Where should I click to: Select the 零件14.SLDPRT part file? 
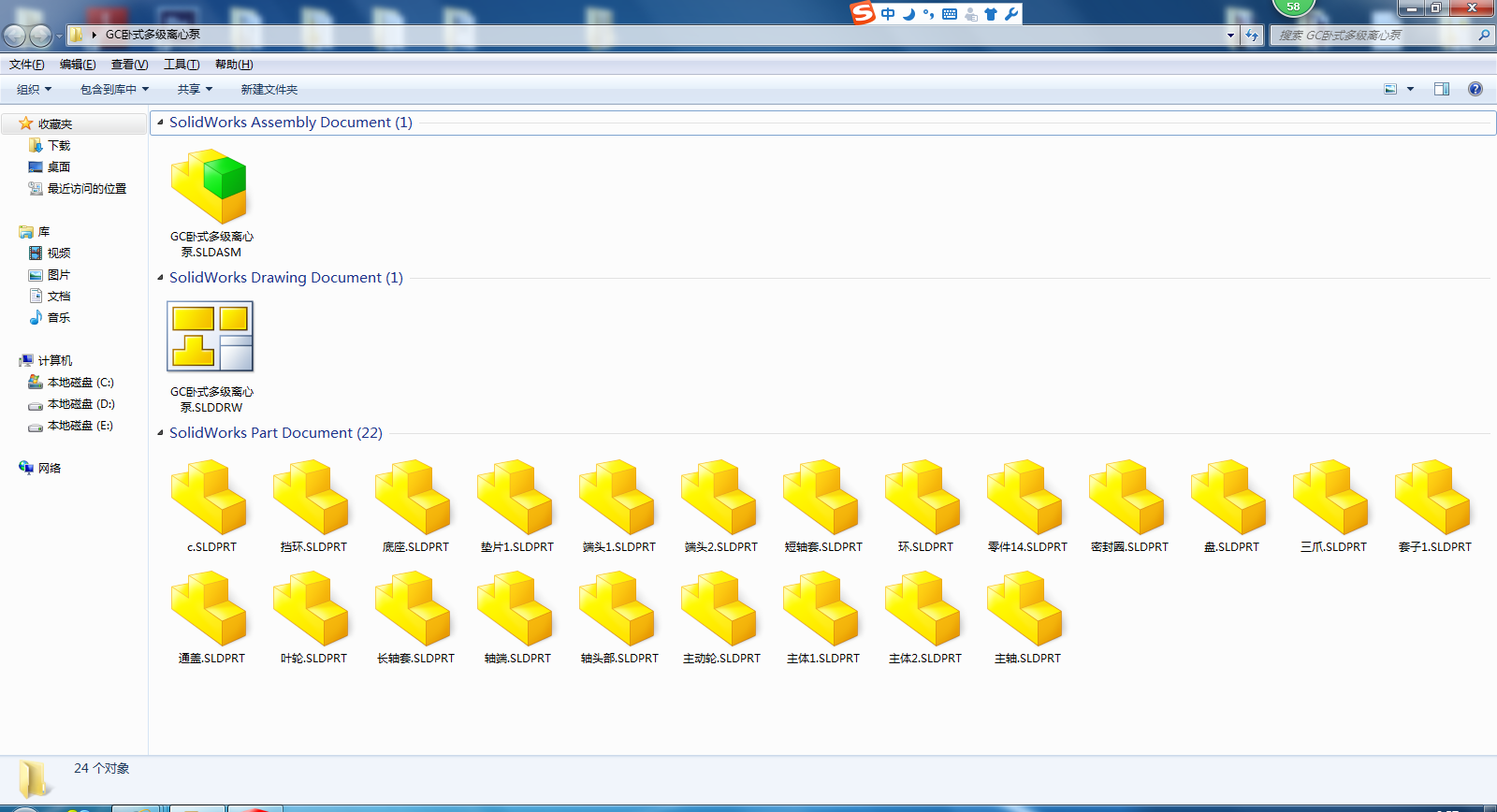coord(1026,506)
